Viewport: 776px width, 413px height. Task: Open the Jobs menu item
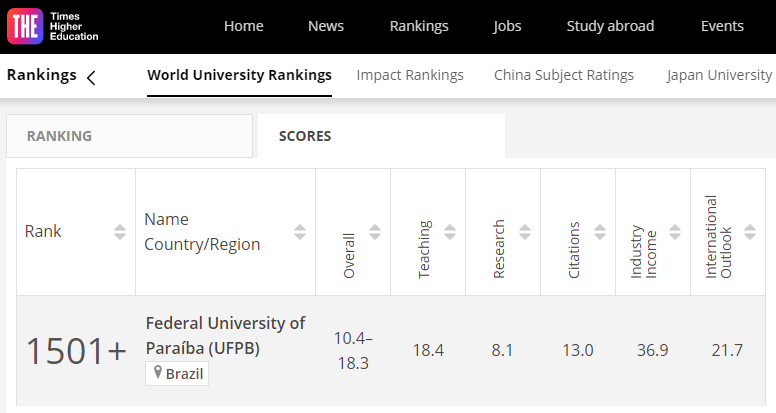(x=507, y=26)
